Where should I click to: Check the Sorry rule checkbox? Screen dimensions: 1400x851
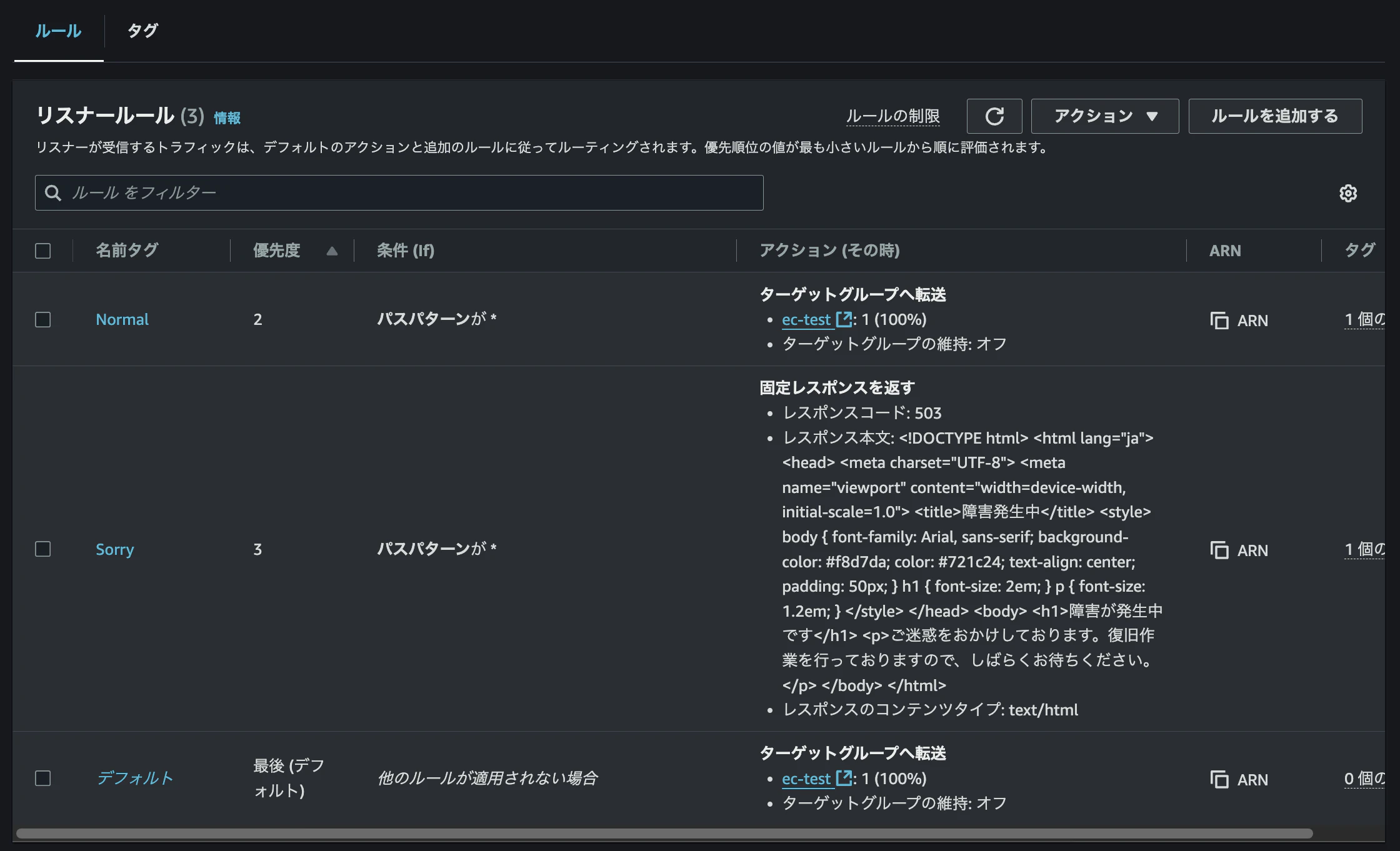[43, 549]
